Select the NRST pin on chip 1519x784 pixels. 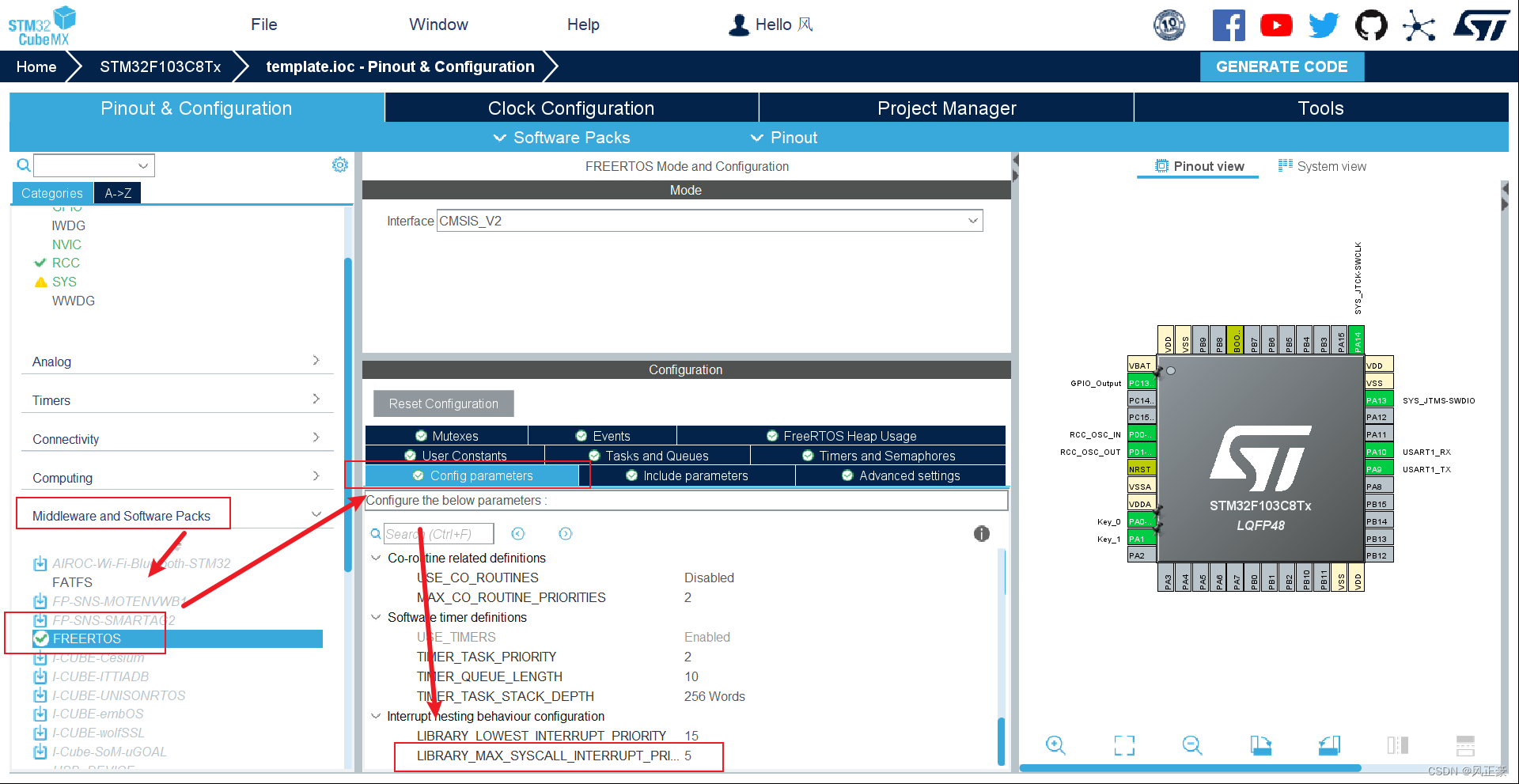1141,469
